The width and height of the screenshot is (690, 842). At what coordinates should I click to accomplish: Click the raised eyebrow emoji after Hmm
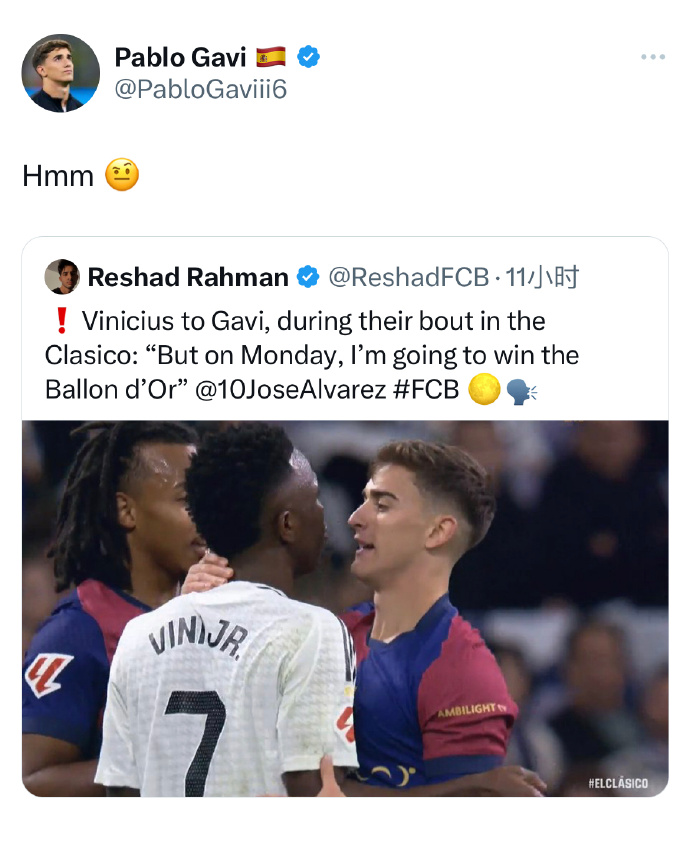(x=122, y=176)
